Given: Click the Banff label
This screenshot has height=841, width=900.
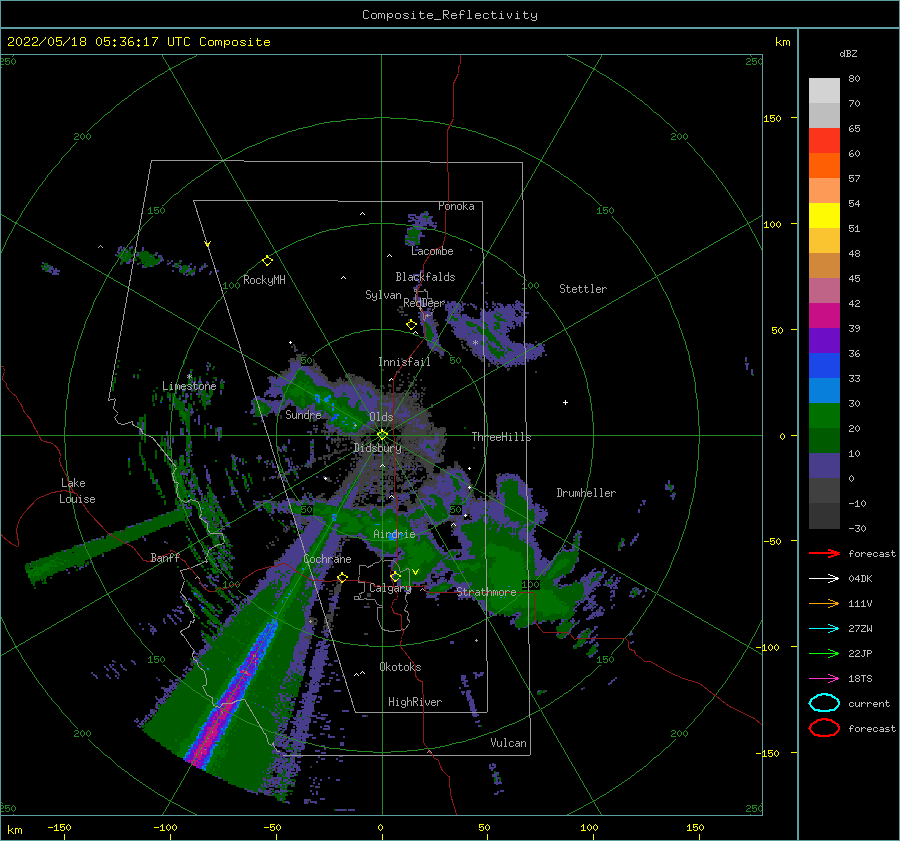Looking at the screenshot, I should [x=165, y=557].
